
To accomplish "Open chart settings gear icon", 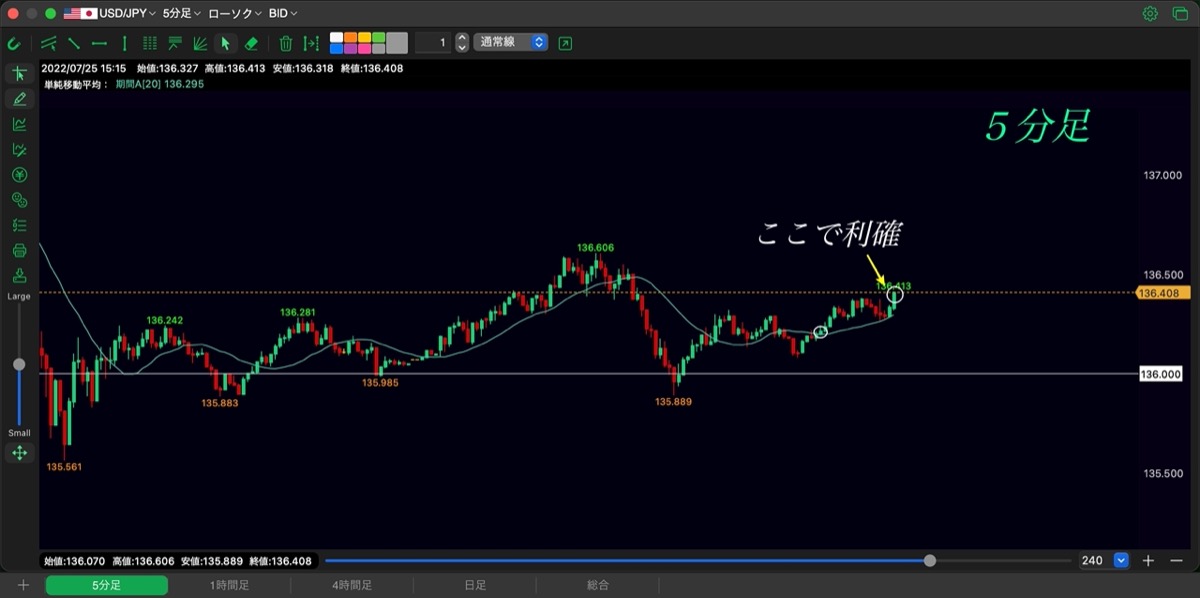I will click(1150, 14).
